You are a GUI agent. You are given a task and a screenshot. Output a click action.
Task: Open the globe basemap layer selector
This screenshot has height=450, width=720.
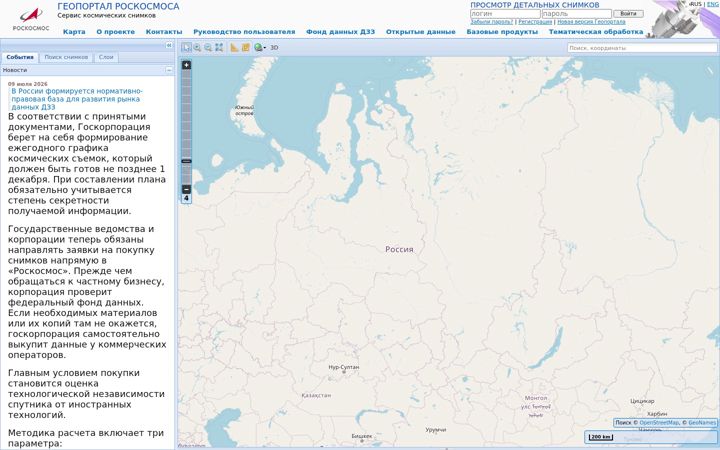(x=260, y=47)
